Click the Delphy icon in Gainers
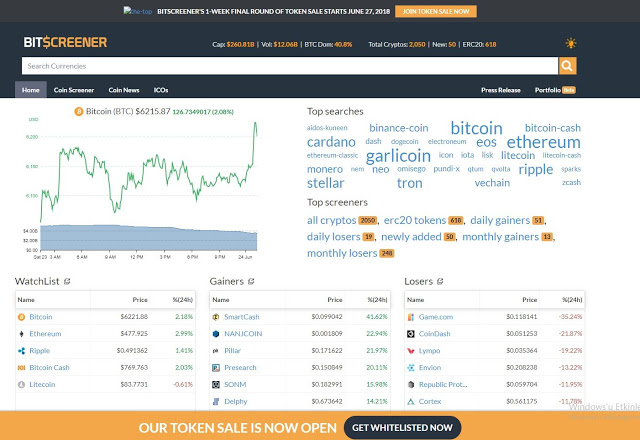Viewport: 640px width, 440px height. 216,402
